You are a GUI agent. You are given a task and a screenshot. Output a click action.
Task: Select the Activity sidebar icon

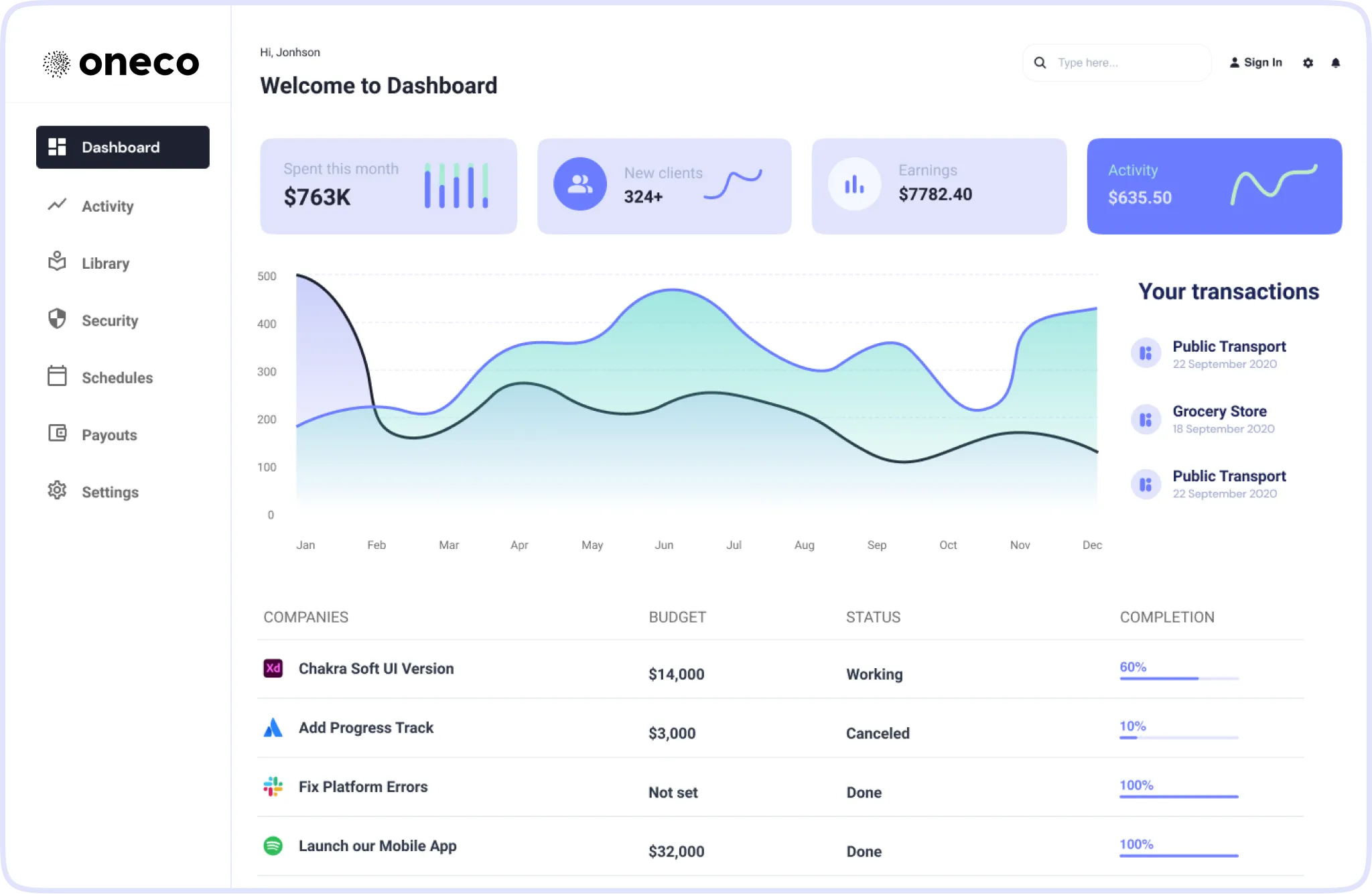pyautogui.click(x=58, y=206)
